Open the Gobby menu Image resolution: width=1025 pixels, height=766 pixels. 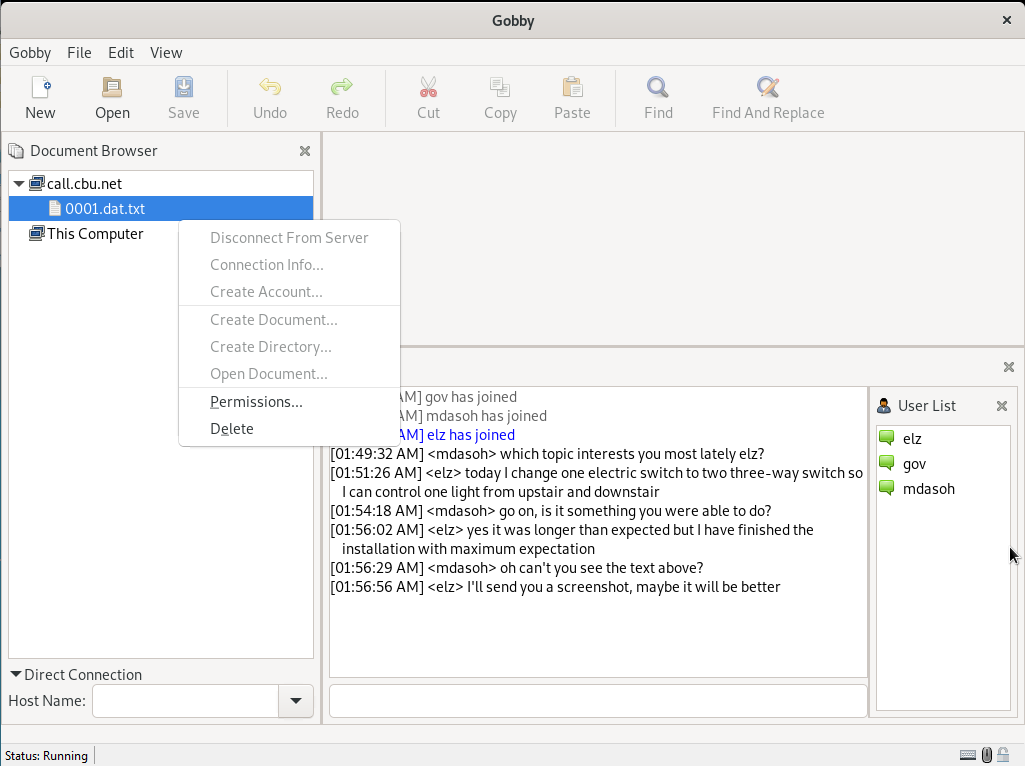[30, 53]
